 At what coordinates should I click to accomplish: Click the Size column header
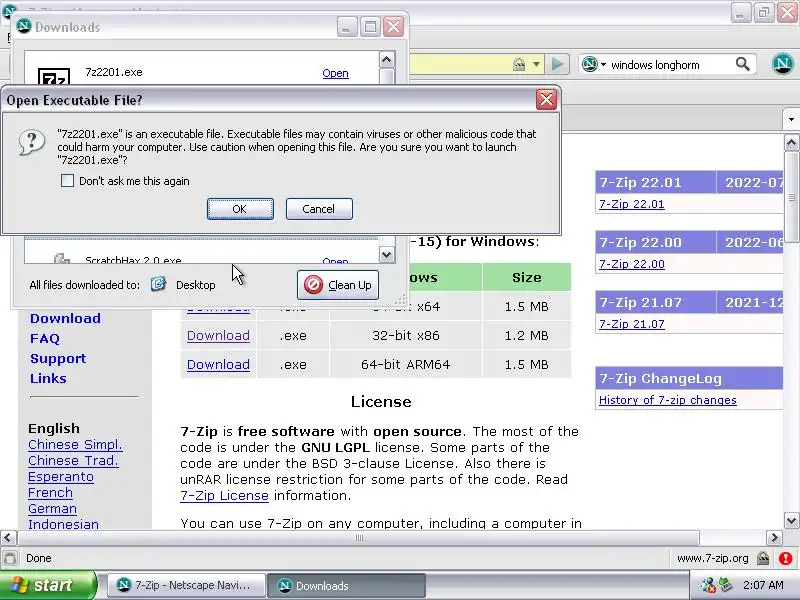coord(527,278)
